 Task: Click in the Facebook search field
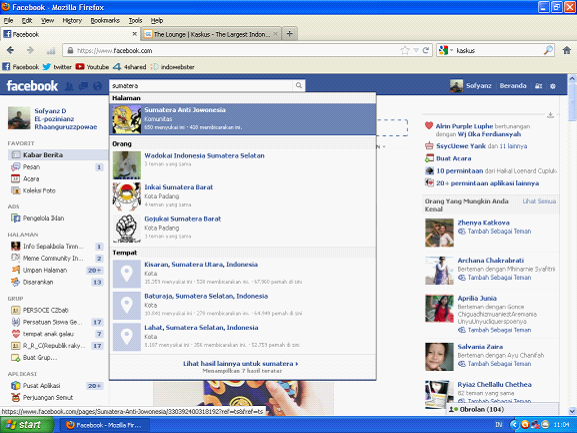[x=201, y=85]
